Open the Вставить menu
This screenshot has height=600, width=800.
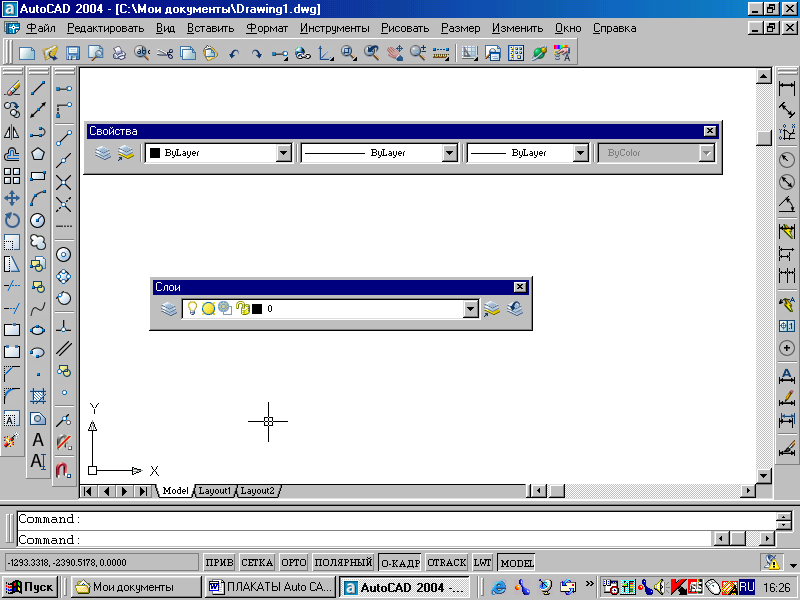click(210, 28)
